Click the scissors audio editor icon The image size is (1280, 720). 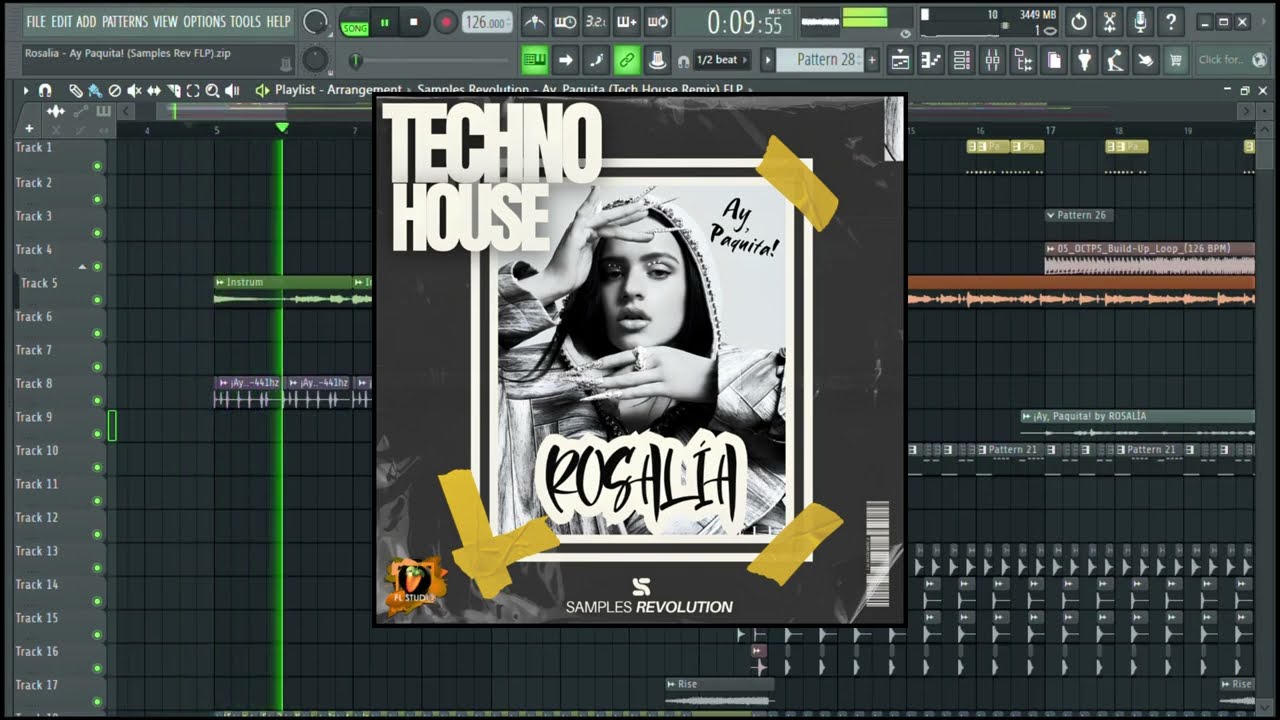click(x=1110, y=21)
